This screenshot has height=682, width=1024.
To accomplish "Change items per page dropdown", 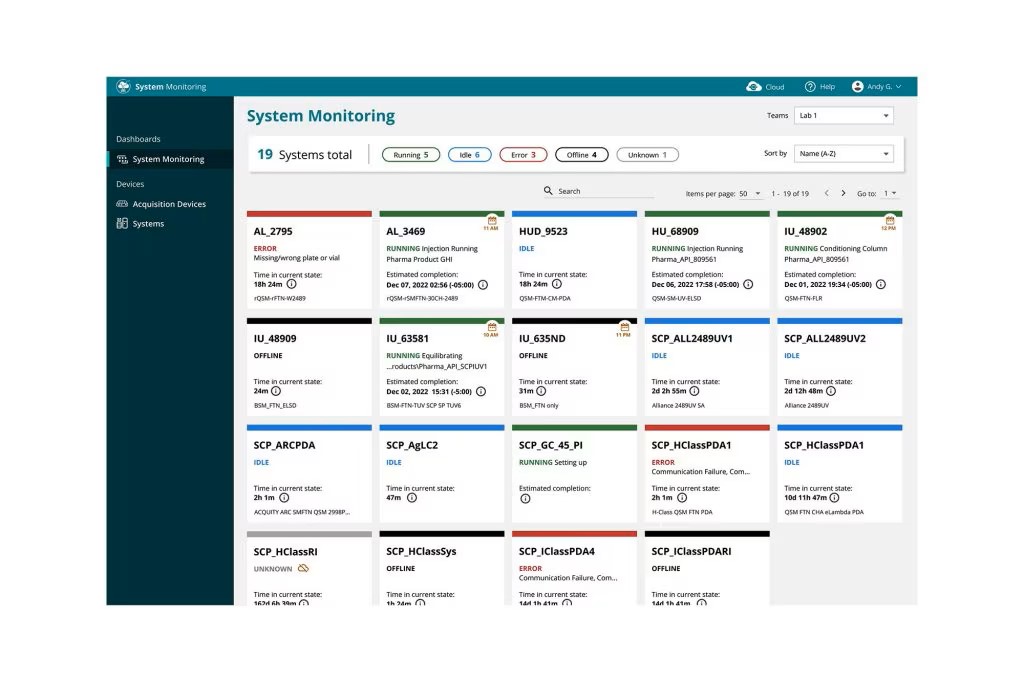I will click(750, 193).
